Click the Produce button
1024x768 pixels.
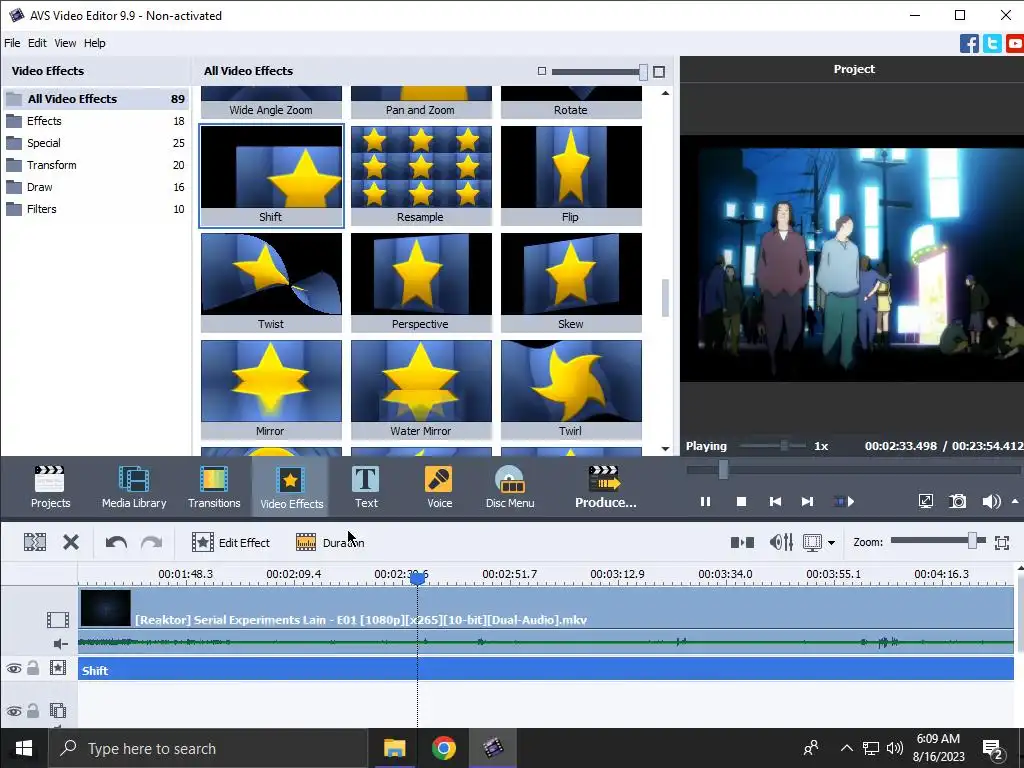[x=605, y=487]
